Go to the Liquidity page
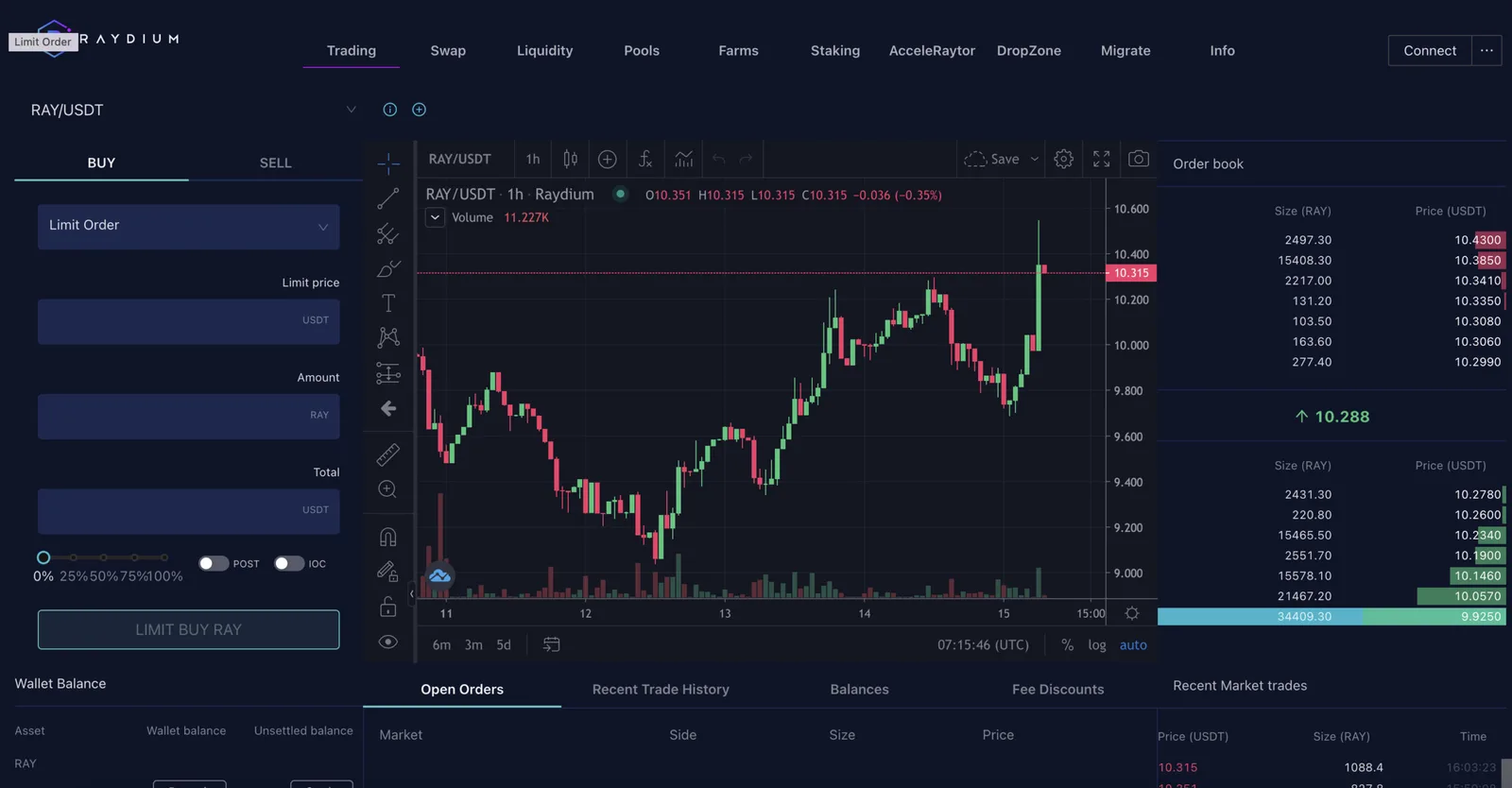The height and width of the screenshot is (788, 1512). pyautogui.click(x=544, y=50)
